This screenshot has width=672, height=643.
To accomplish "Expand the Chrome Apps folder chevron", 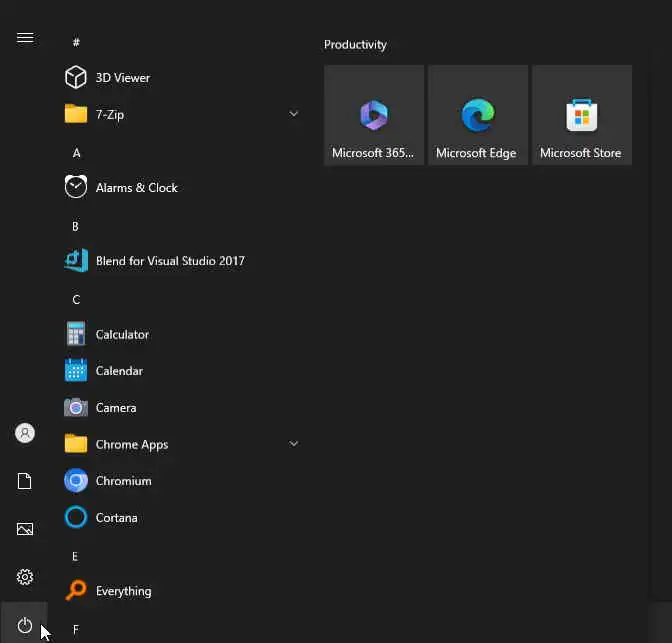I will click(x=294, y=444).
